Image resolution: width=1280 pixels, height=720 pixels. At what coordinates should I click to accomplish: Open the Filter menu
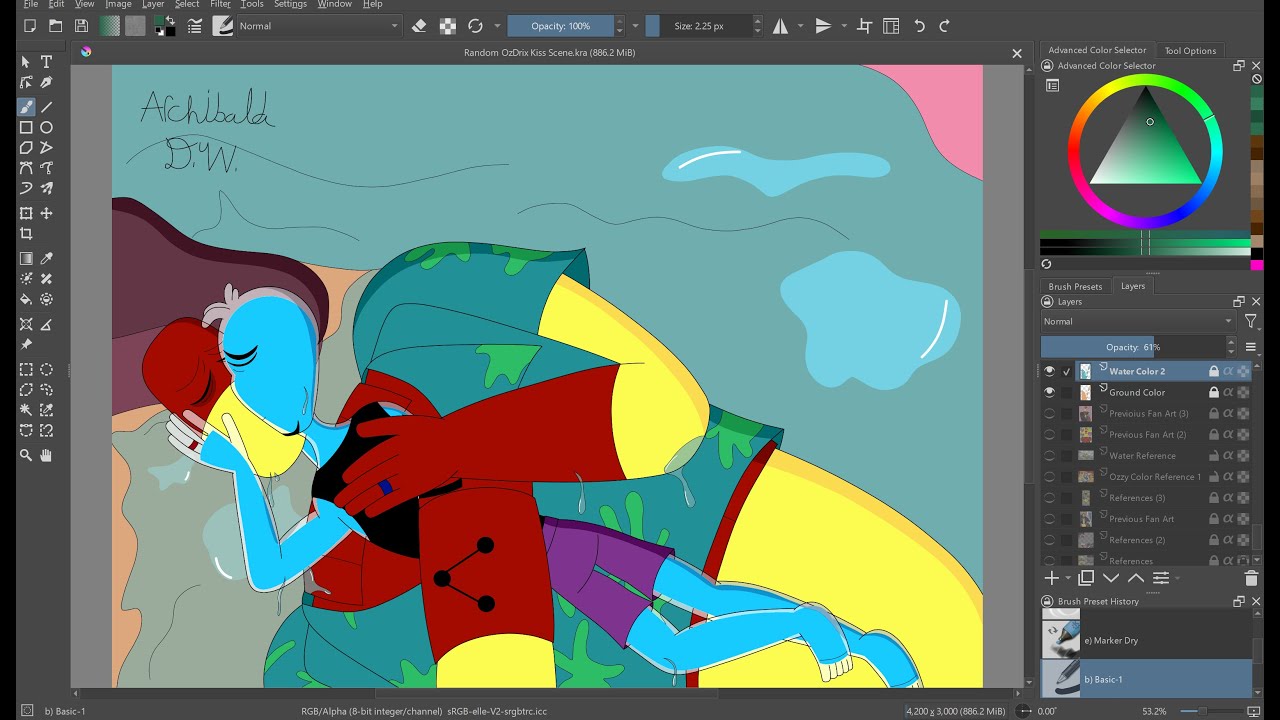tap(221, 4)
